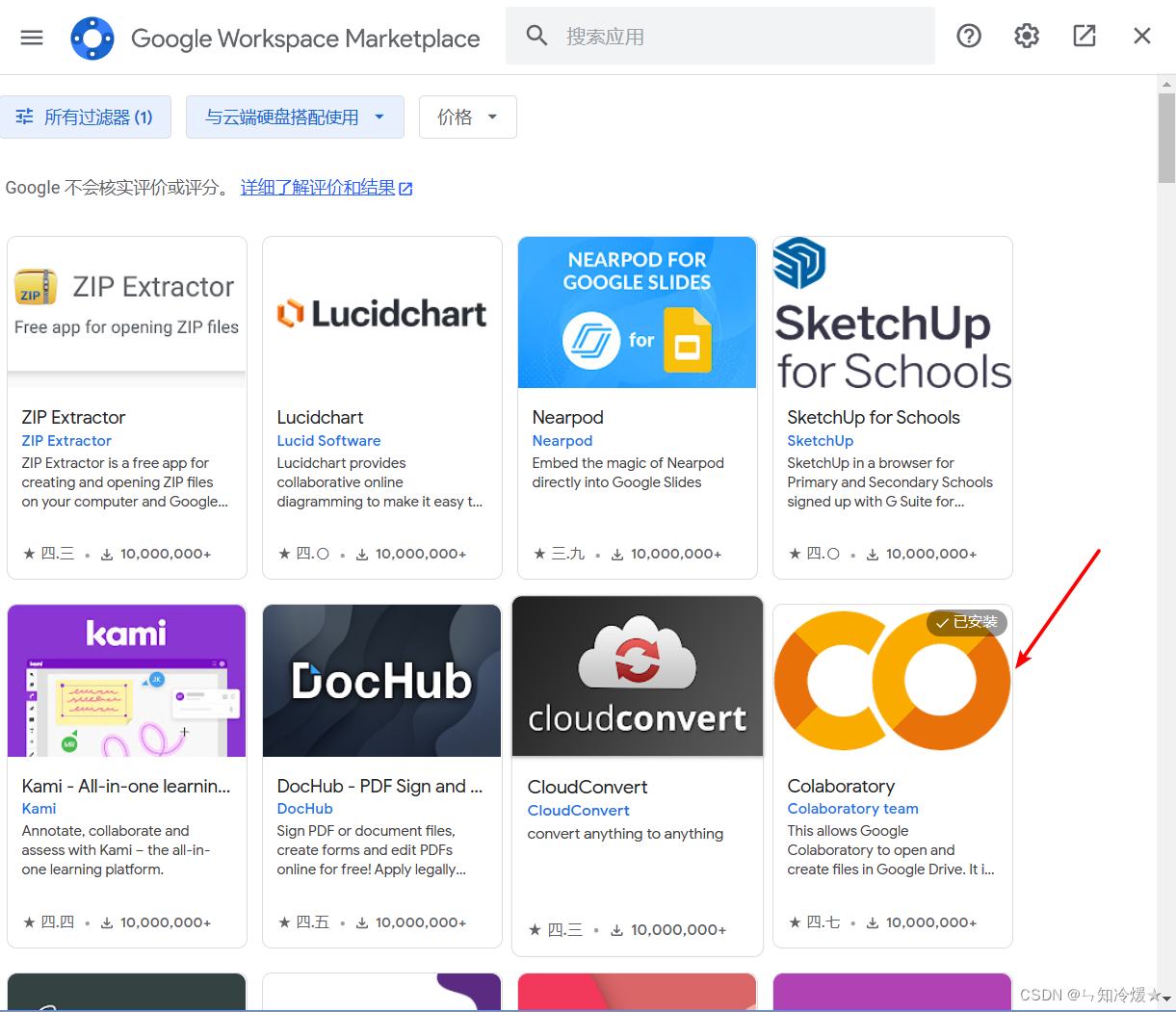Open Kami - All-in-one learning title
Image resolution: width=1176 pixels, height=1012 pixels.
pyautogui.click(x=126, y=786)
